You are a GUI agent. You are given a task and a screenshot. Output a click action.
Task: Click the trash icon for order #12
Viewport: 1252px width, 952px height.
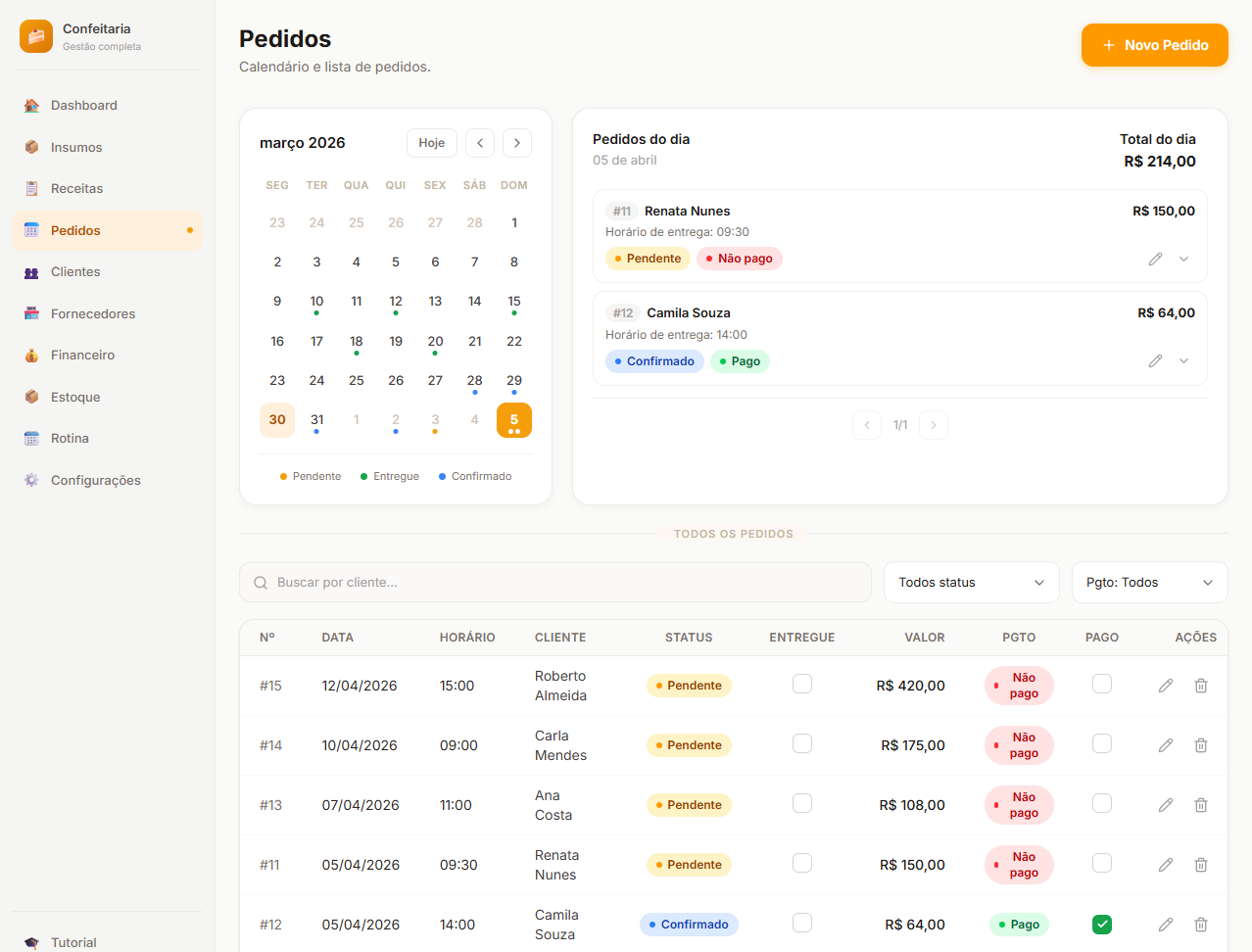[x=1200, y=925]
